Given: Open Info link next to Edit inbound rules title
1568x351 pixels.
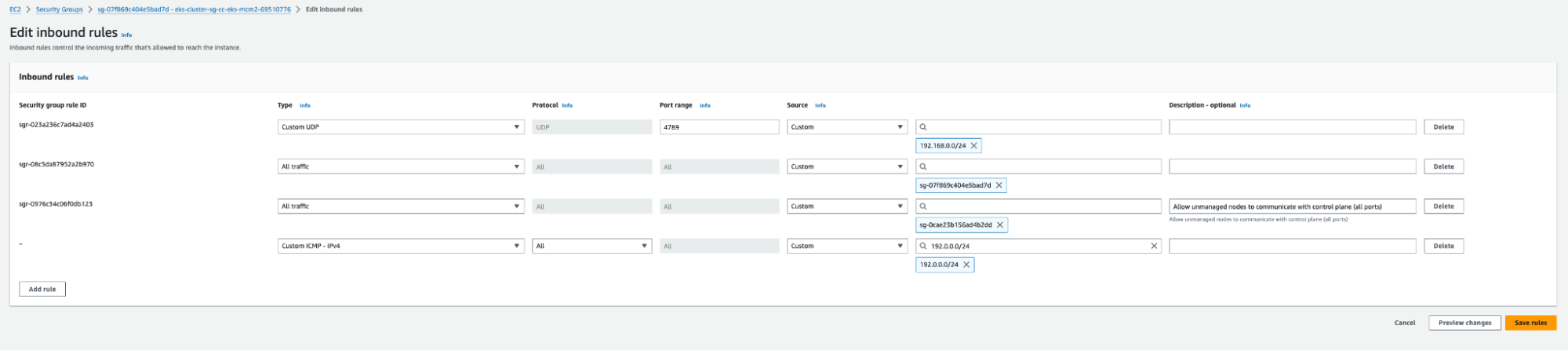Looking at the screenshot, I should [126, 35].
